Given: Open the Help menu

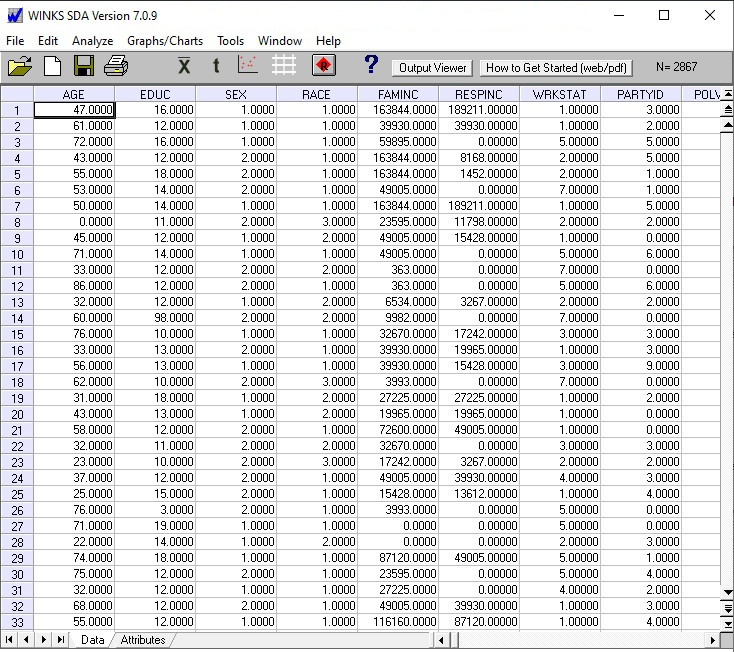Looking at the screenshot, I should (x=328, y=41).
